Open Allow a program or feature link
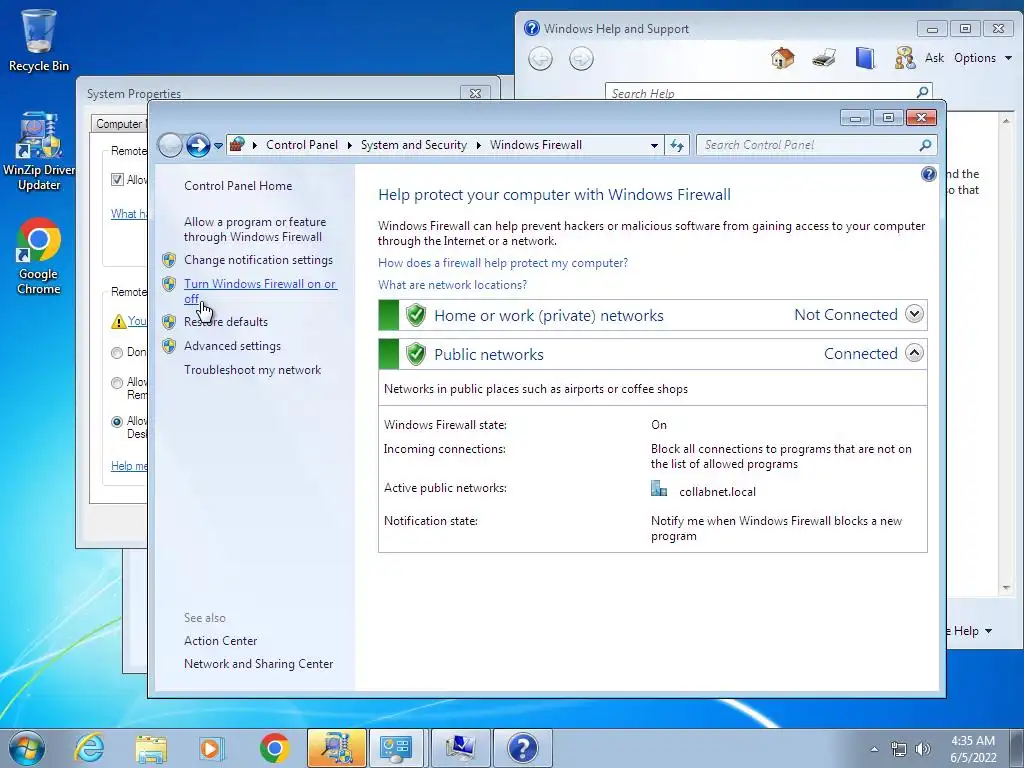Image resolution: width=1024 pixels, height=768 pixels. click(255, 229)
